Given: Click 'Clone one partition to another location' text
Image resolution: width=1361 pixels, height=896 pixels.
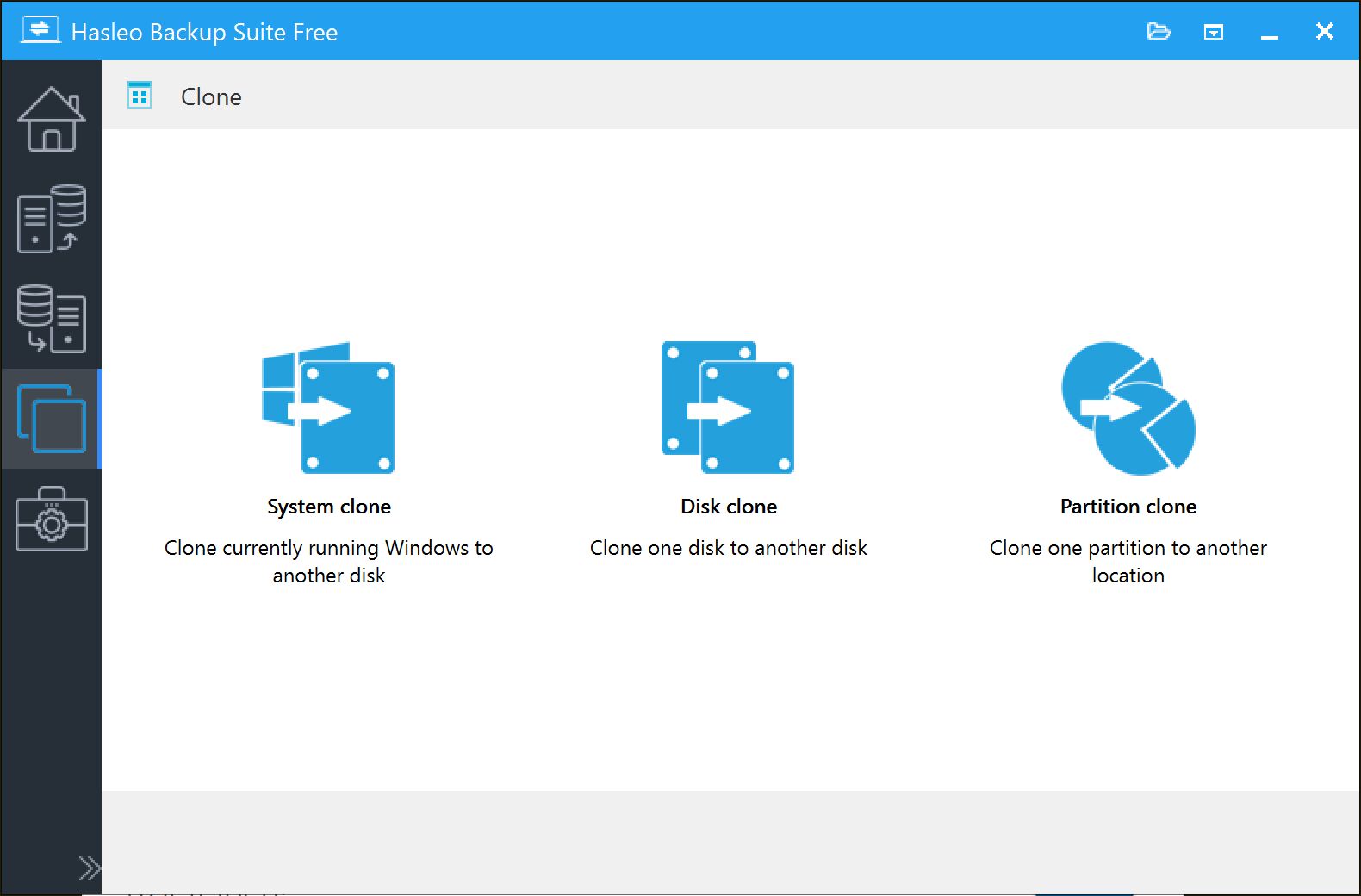Looking at the screenshot, I should pos(1128,562).
